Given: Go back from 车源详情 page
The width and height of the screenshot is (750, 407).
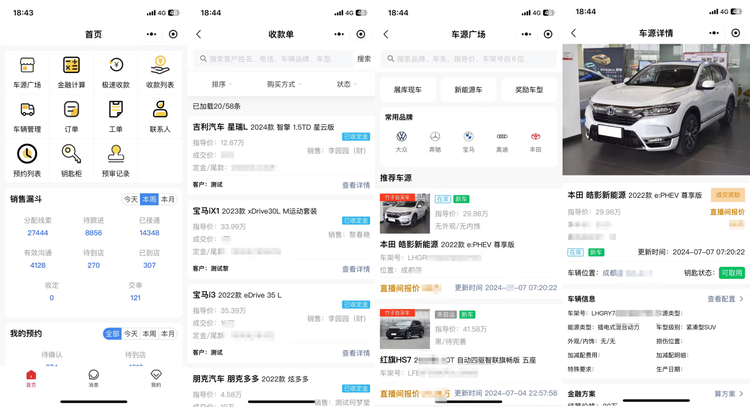Looking at the screenshot, I should click(x=574, y=33).
